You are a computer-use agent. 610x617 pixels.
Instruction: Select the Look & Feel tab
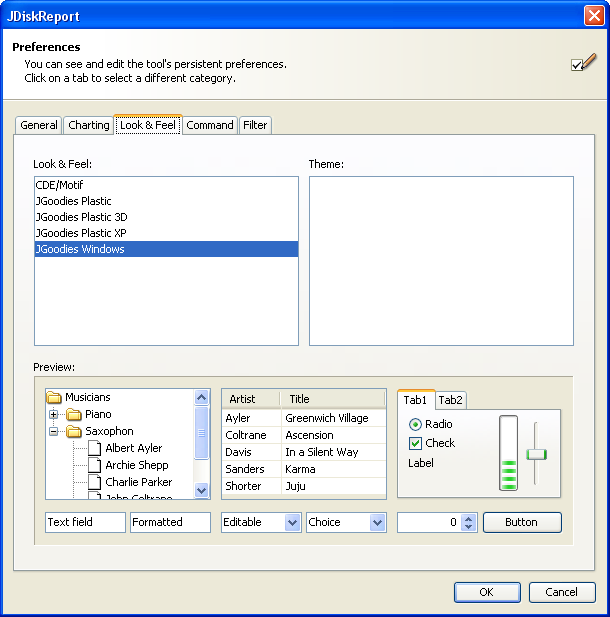(x=148, y=125)
